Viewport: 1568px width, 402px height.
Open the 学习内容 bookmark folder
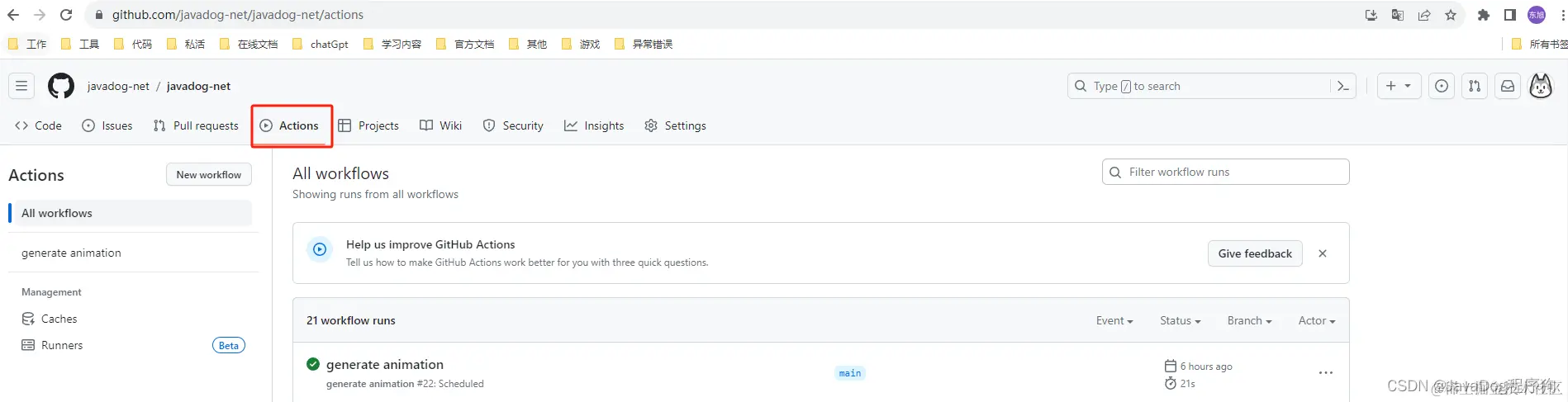click(392, 44)
